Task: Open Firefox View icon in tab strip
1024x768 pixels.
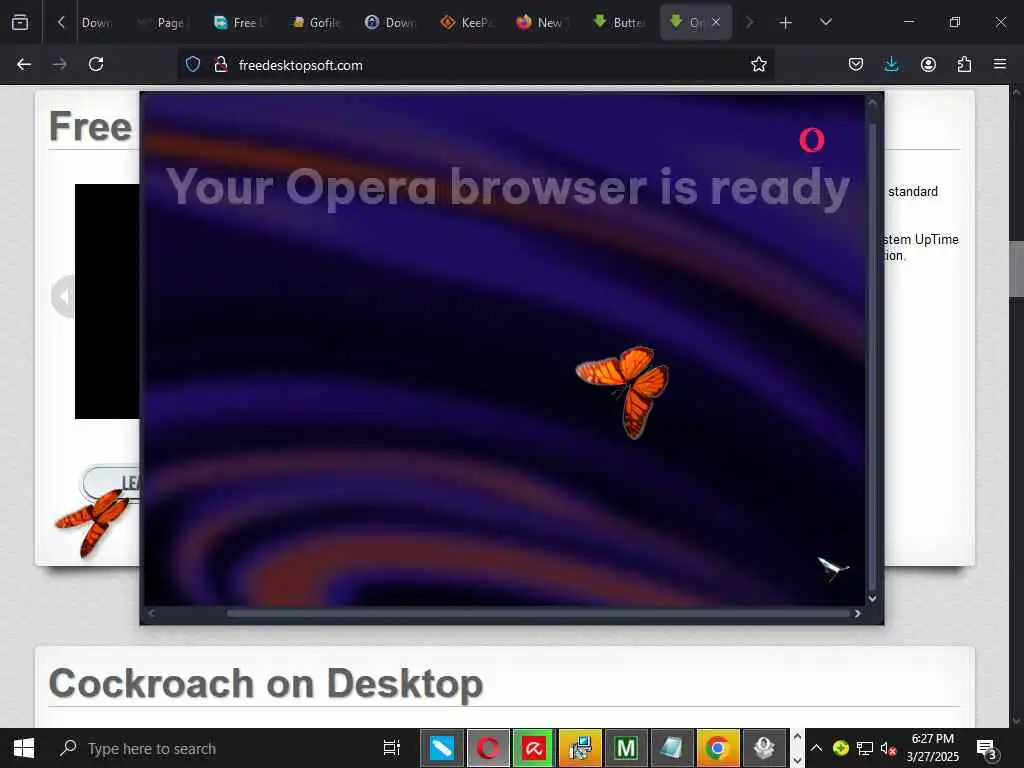Action: [20, 22]
